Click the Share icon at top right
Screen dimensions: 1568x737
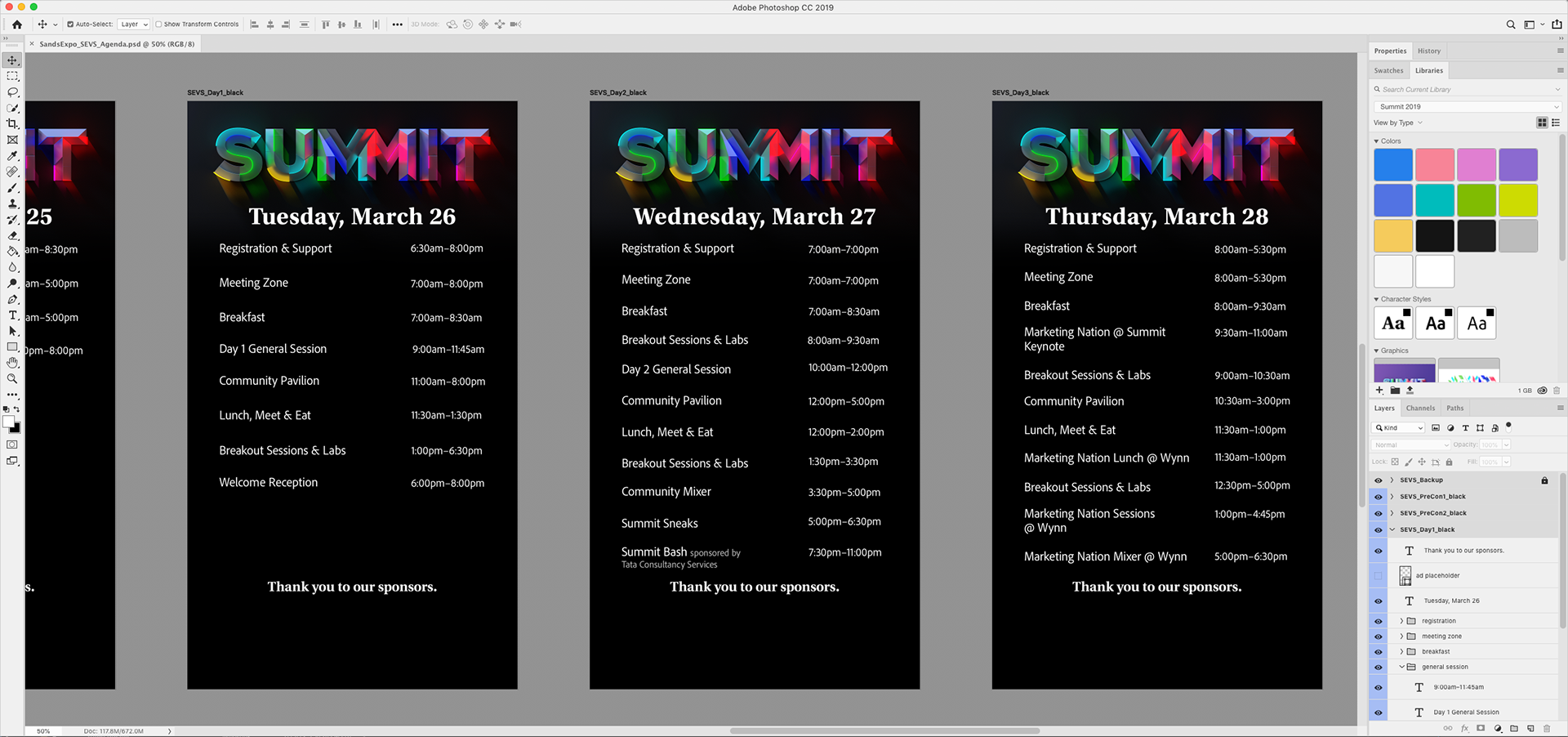[1557, 25]
